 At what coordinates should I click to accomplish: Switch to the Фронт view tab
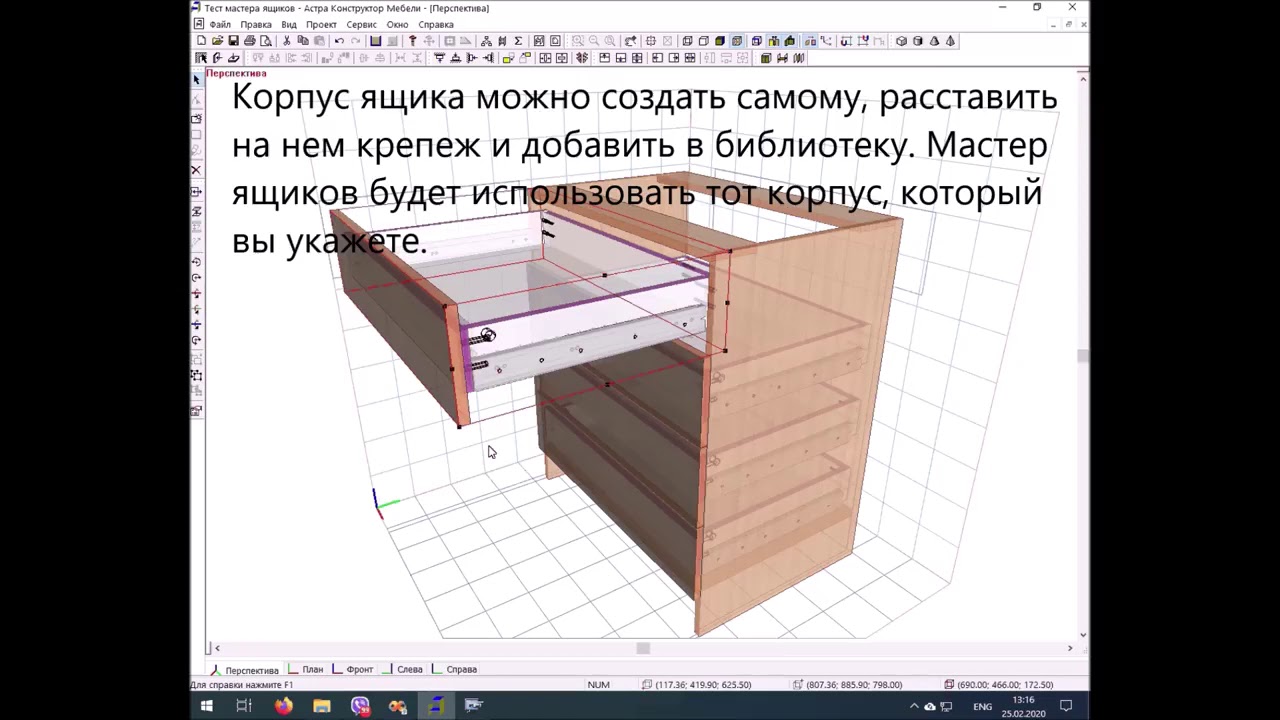(359, 669)
